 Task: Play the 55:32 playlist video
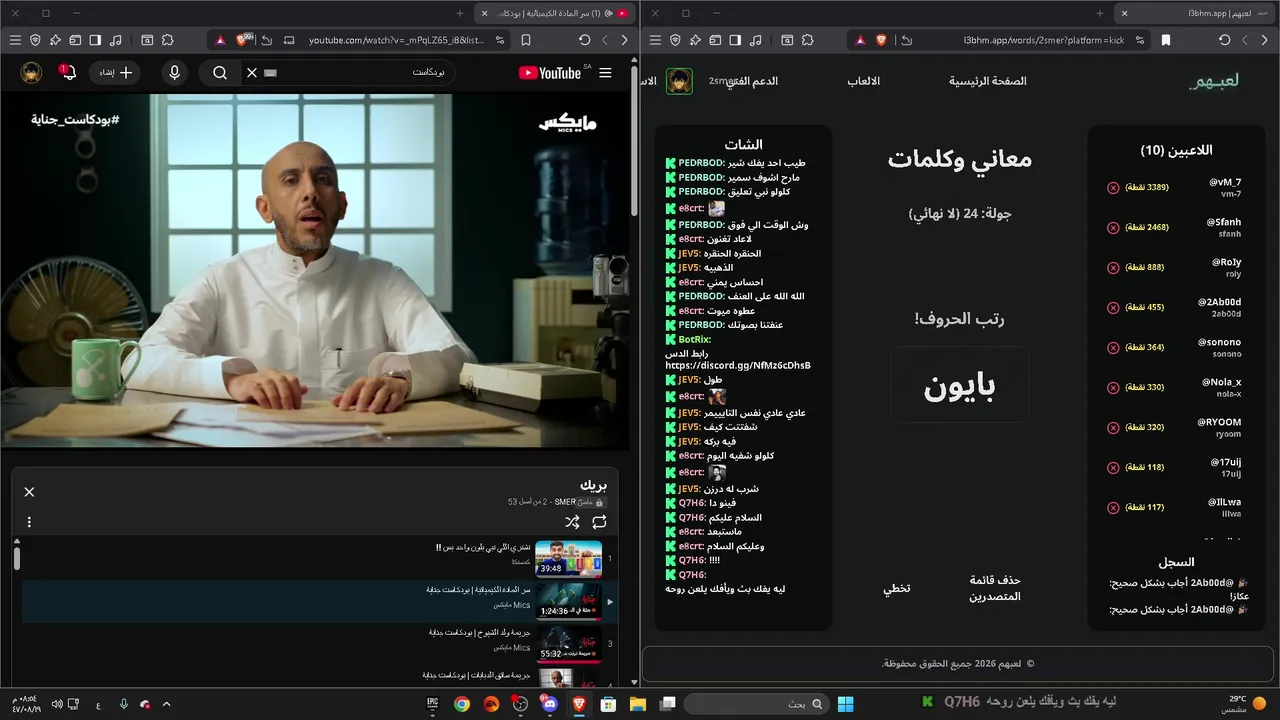coord(568,643)
